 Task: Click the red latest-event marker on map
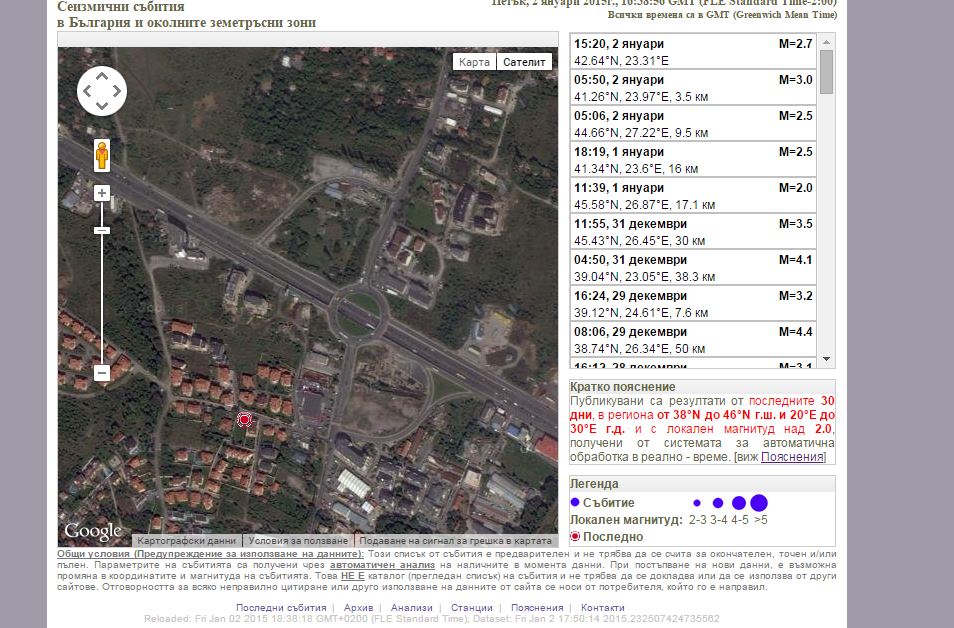point(243,421)
